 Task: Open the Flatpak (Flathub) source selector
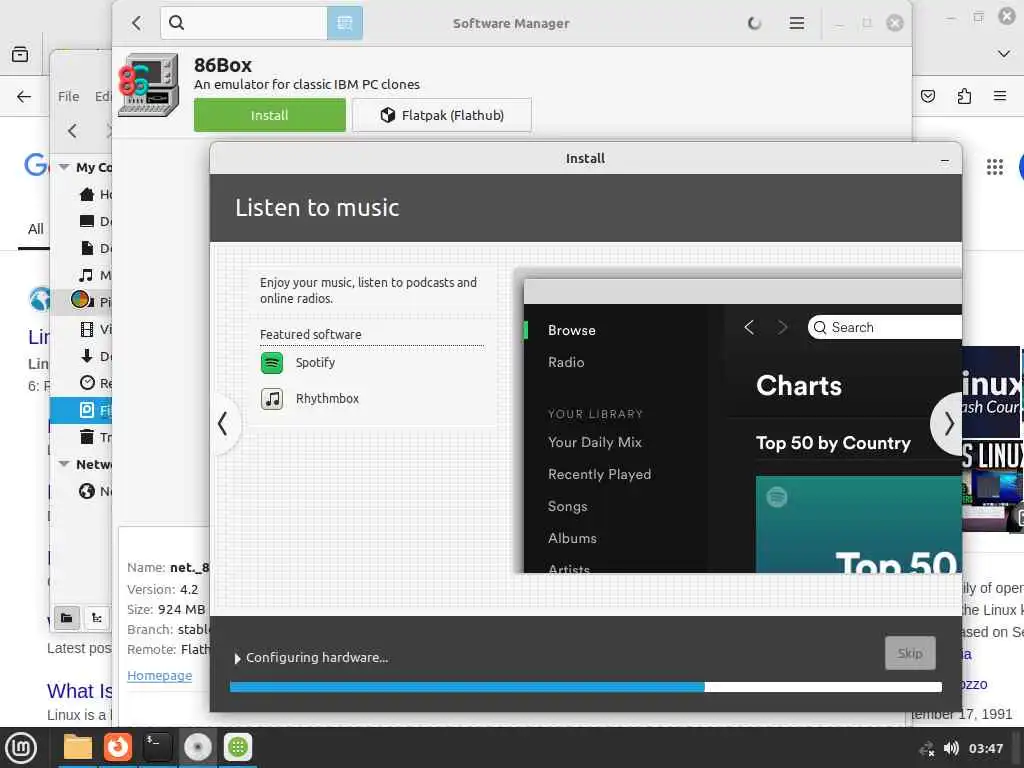(442, 116)
